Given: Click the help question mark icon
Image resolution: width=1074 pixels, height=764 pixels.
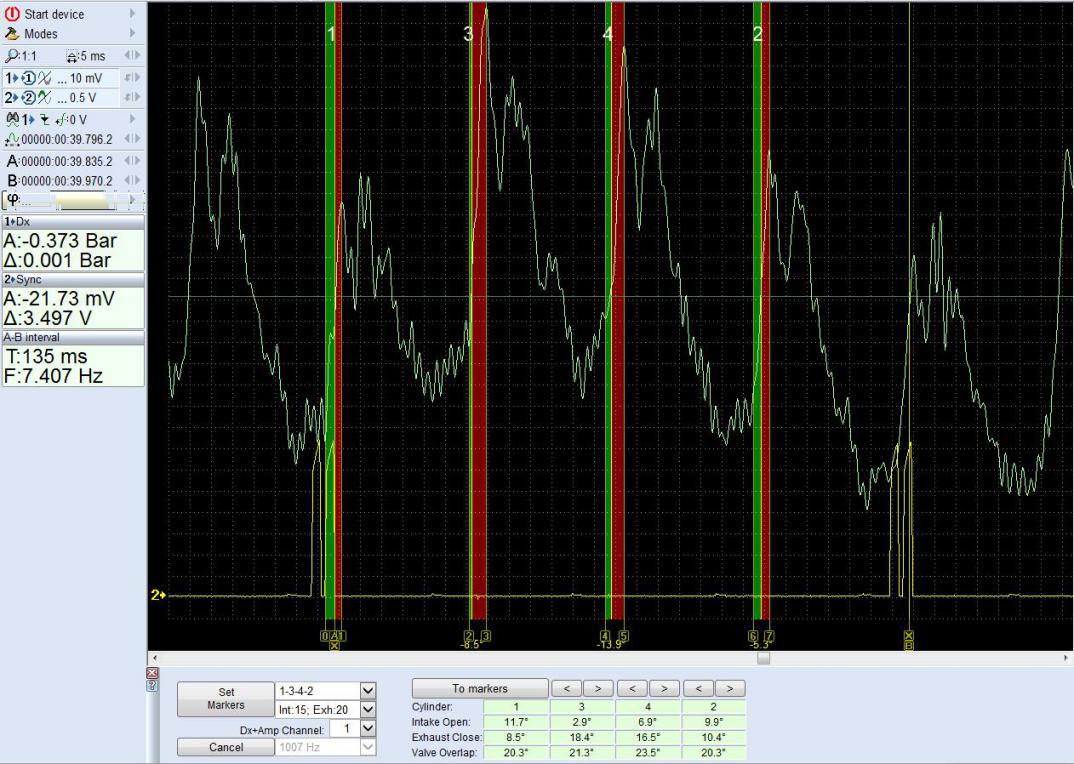Looking at the screenshot, I should pos(152,685).
